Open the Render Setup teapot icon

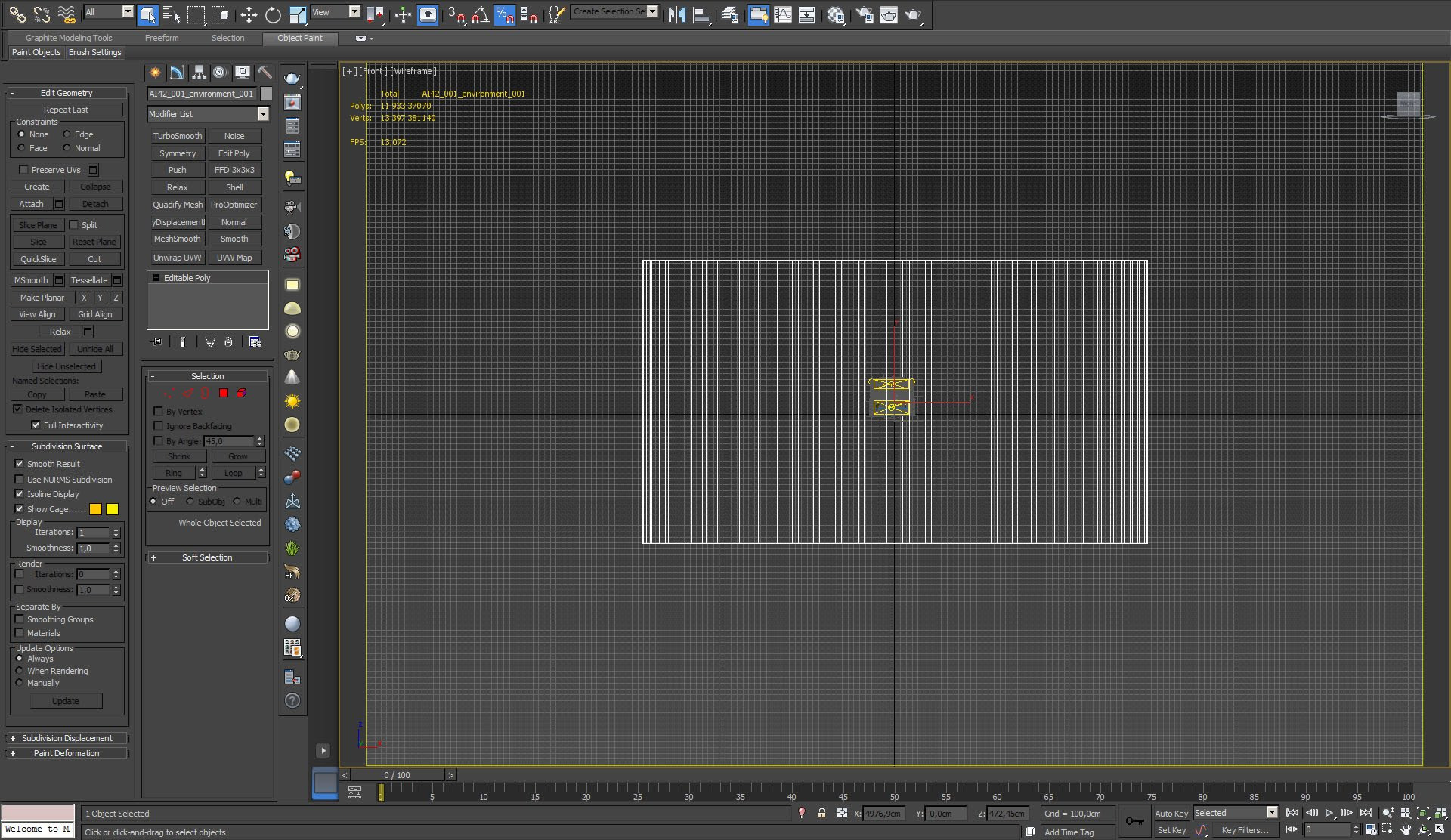tap(865, 14)
